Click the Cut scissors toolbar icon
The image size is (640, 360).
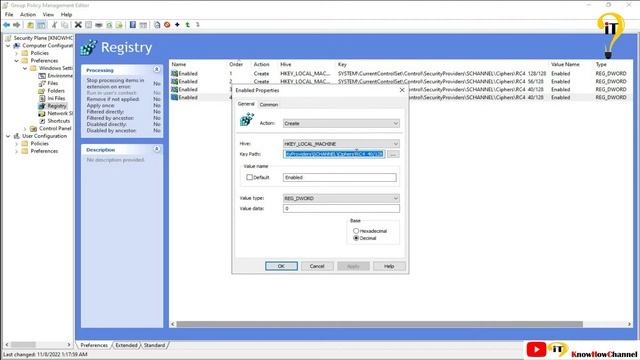[x=54, y=25]
